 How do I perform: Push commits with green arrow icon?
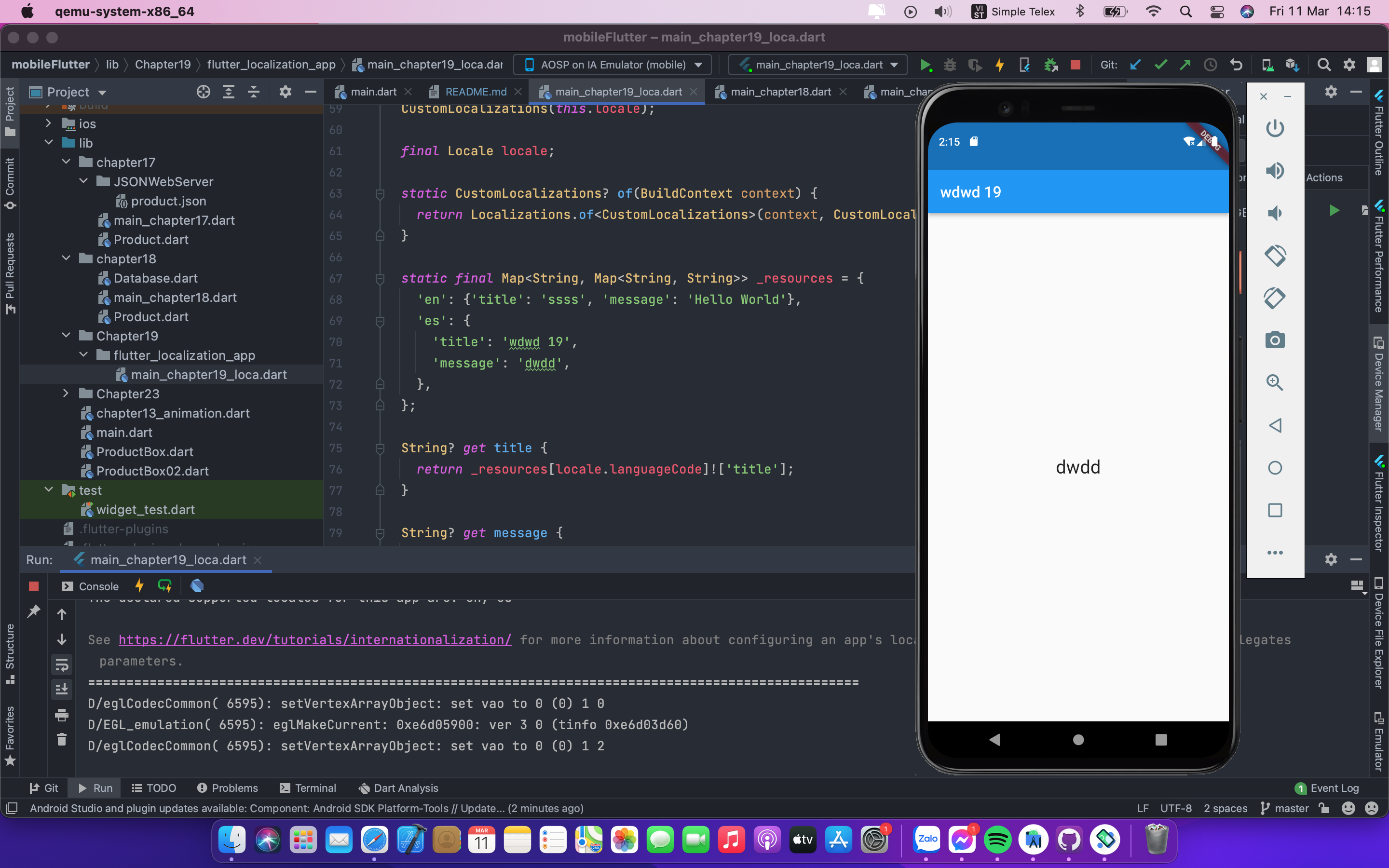tap(1185, 65)
